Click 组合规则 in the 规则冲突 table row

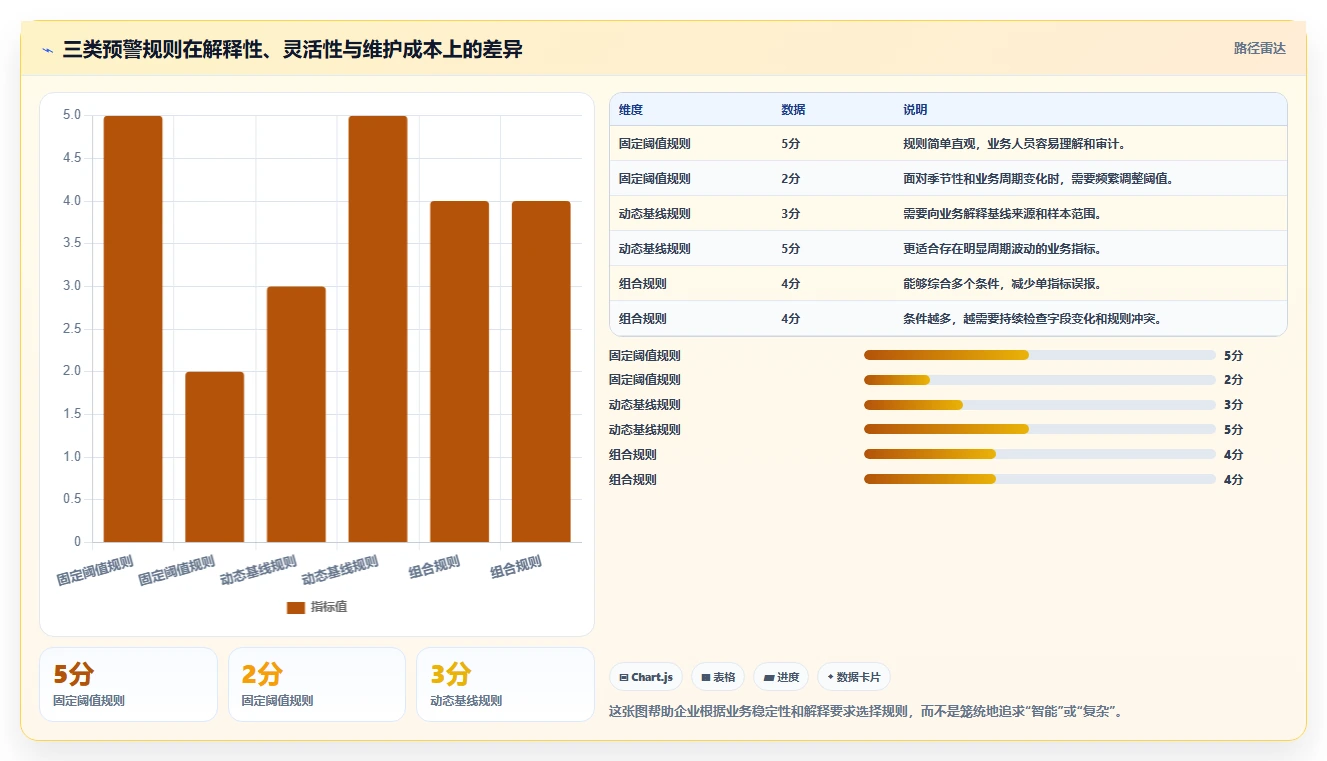[x=643, y=319]
